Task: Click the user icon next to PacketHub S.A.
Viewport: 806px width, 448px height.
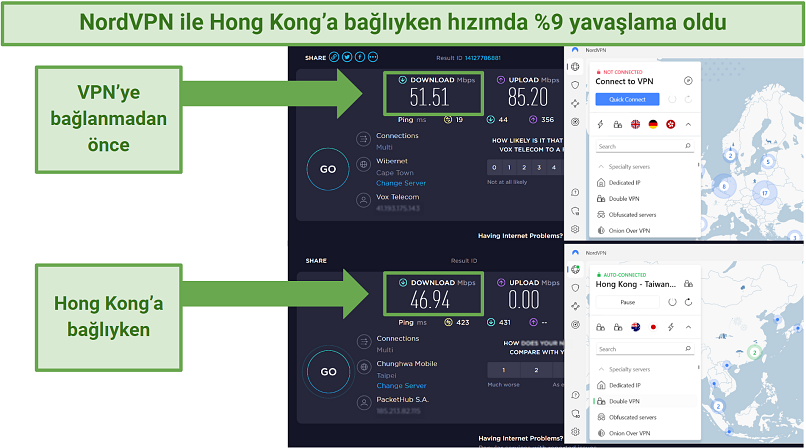Action: click(x=364, y=403)
